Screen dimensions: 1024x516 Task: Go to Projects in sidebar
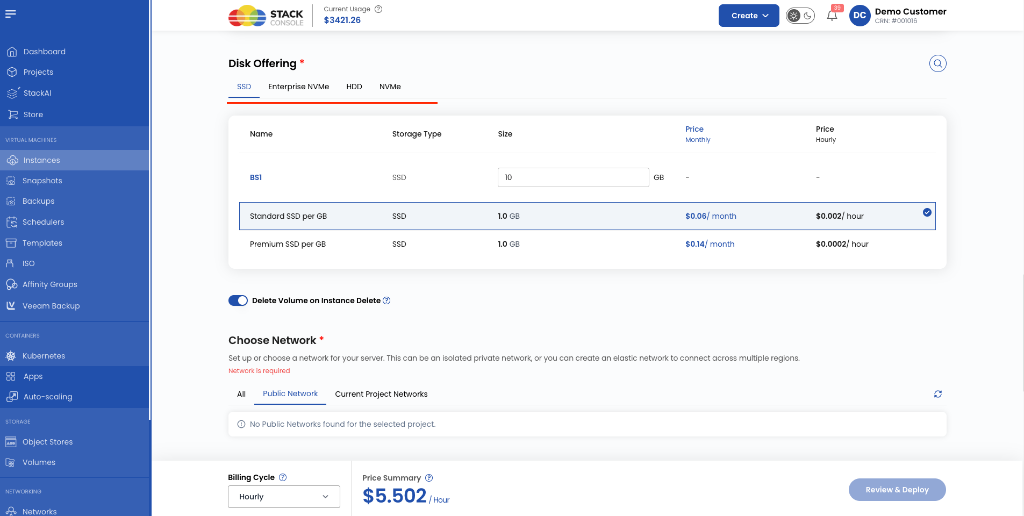[x=38, y=72]
